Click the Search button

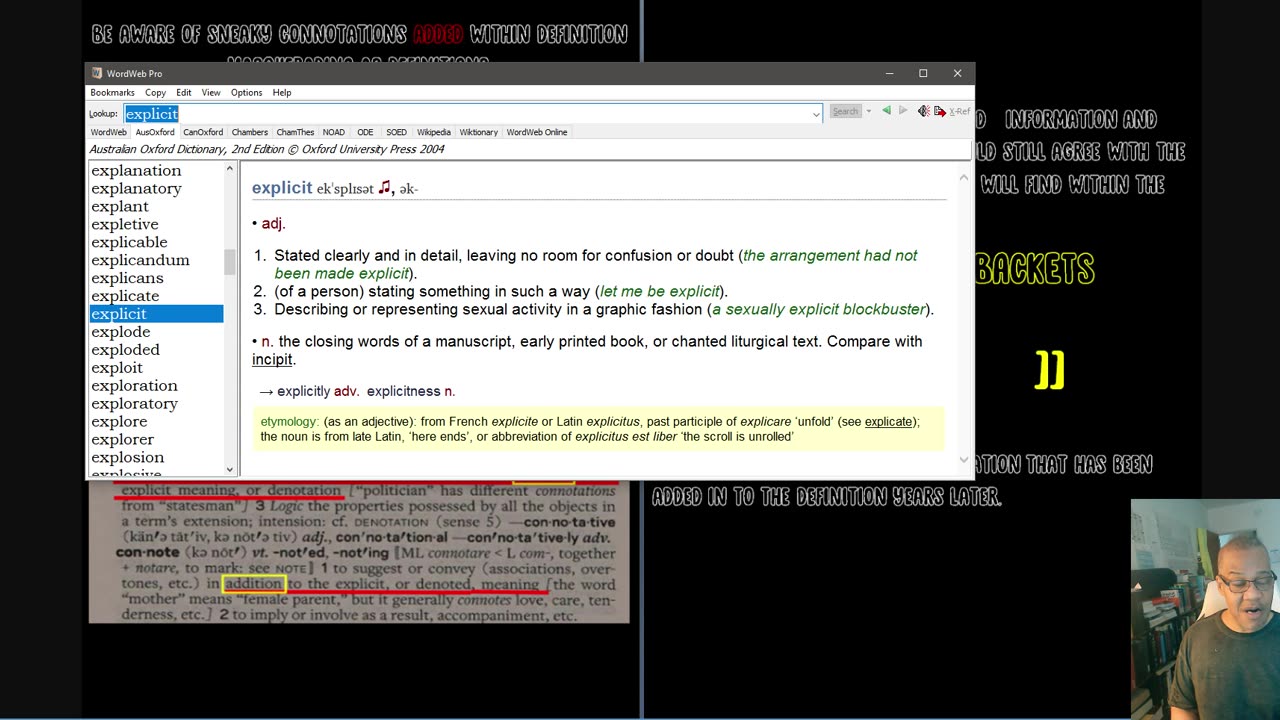coord(845,111)
